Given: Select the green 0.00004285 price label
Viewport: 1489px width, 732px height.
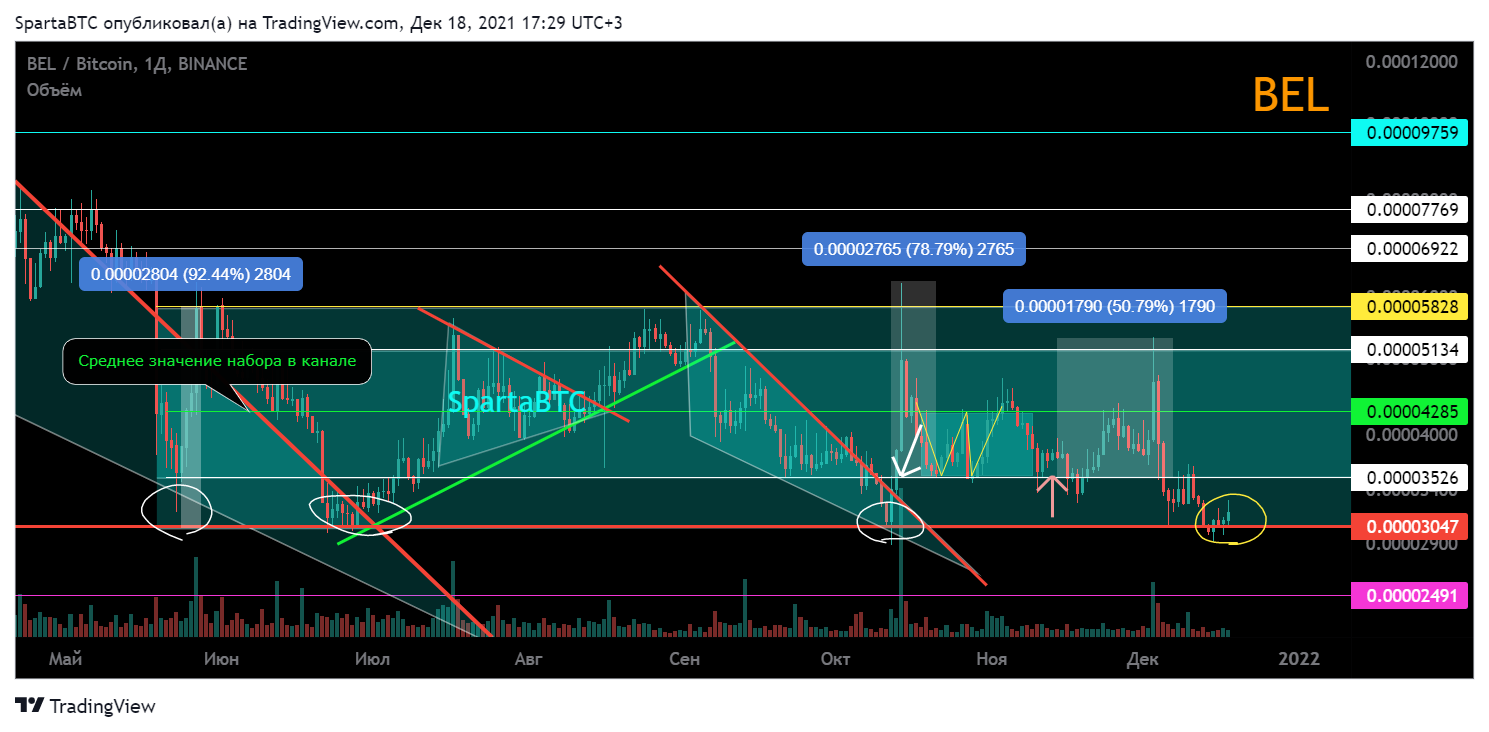Looking at the screenshot, I should [x=1409, y=411].
